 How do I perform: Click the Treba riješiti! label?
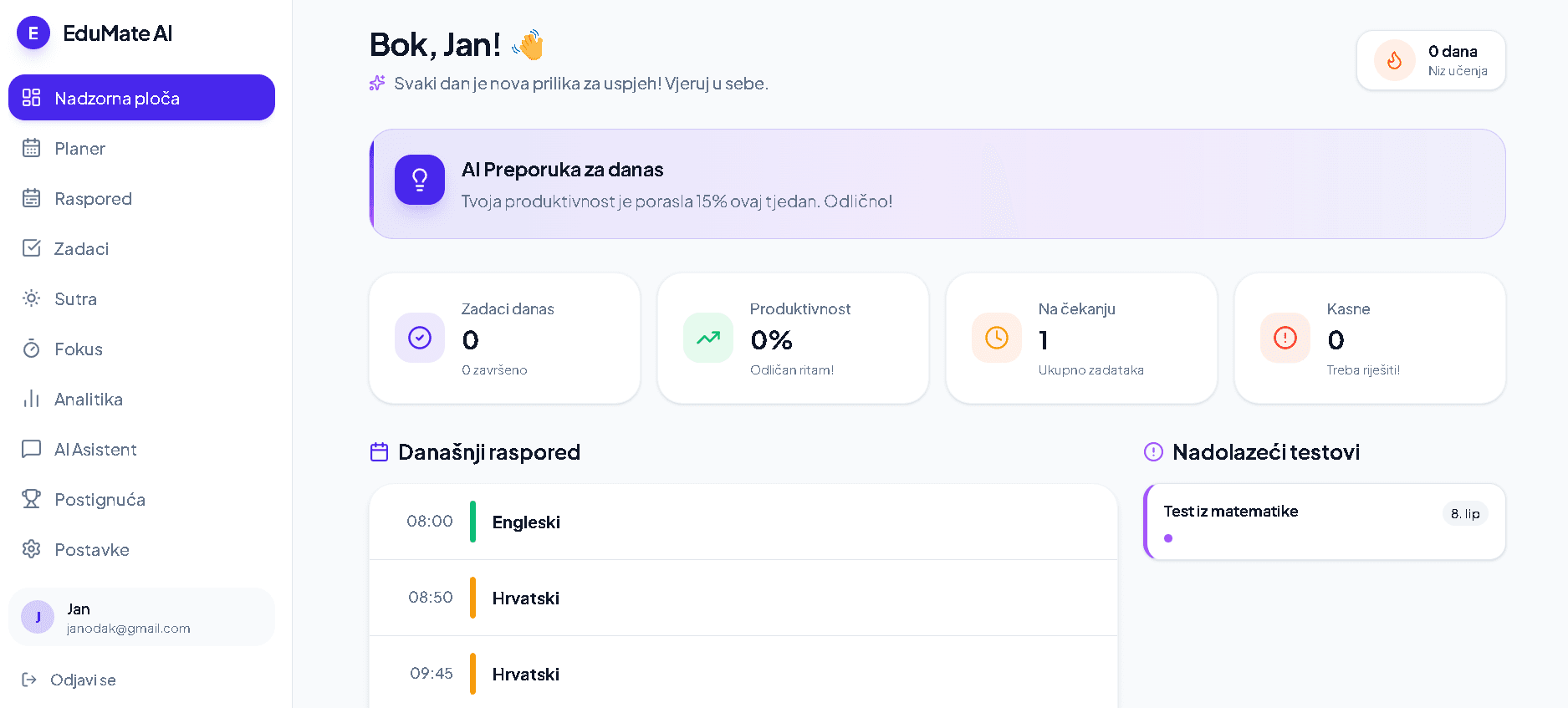1363,370
